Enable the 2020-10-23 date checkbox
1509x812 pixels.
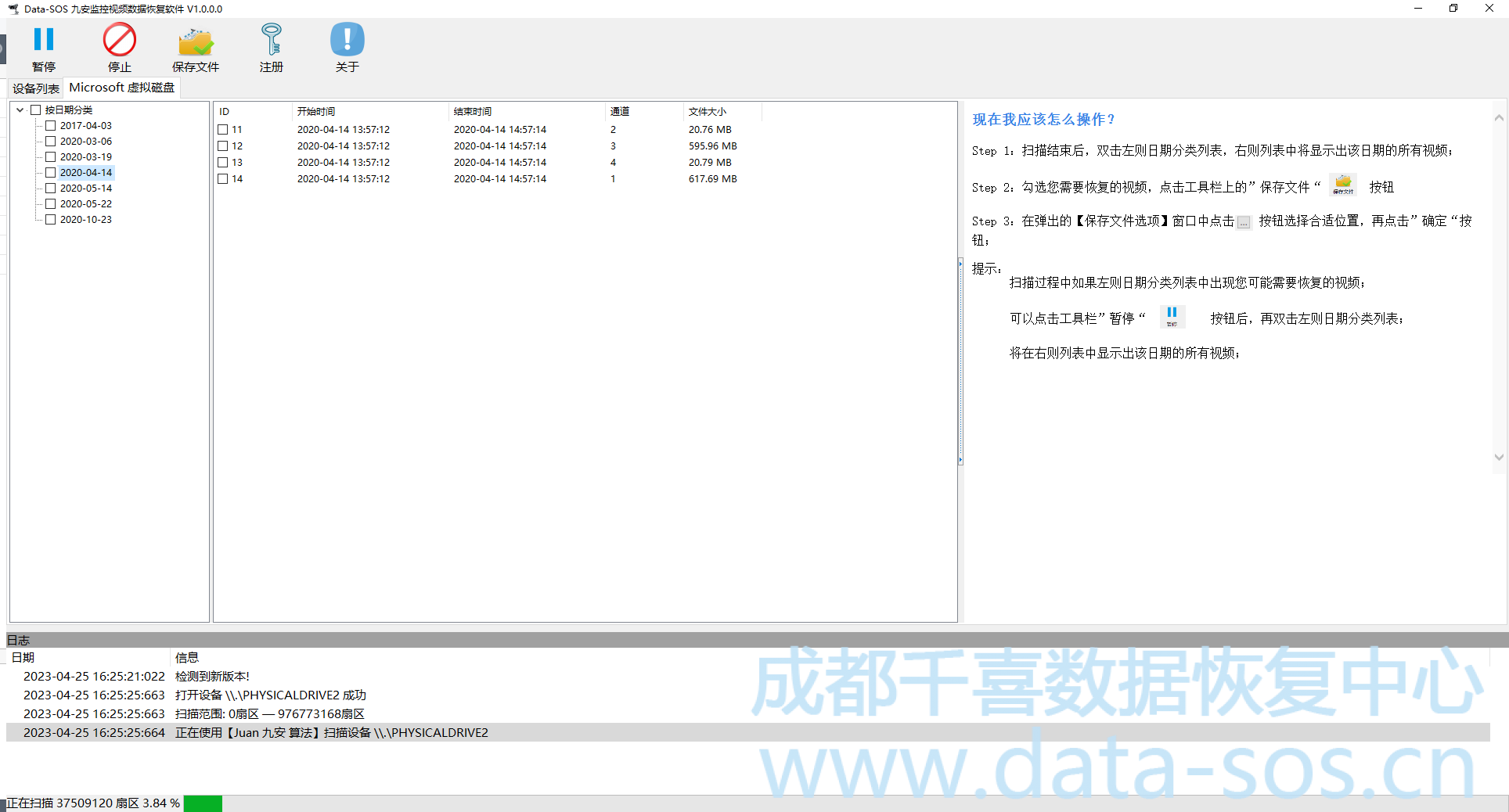click(x=51, y=220)
